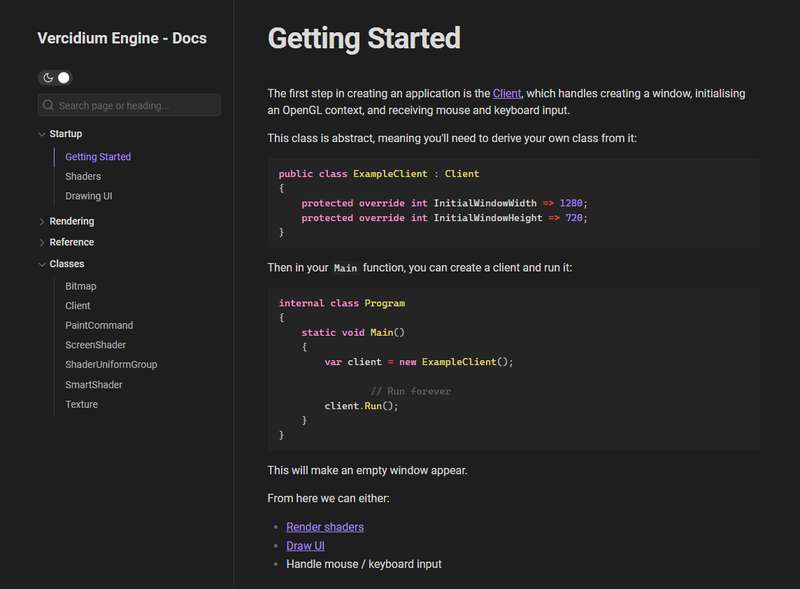The image size is (800, 589).
Task: Focus the search page or heading field
Action: pyautogui.click(x=129, y=105)
